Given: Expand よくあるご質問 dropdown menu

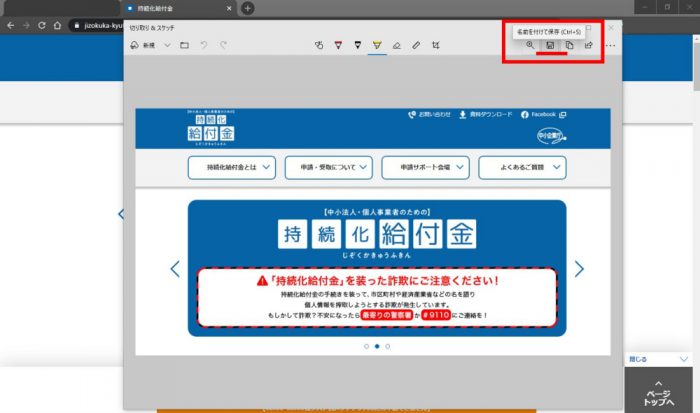Looking at the screenshot, I should (522, 167).
